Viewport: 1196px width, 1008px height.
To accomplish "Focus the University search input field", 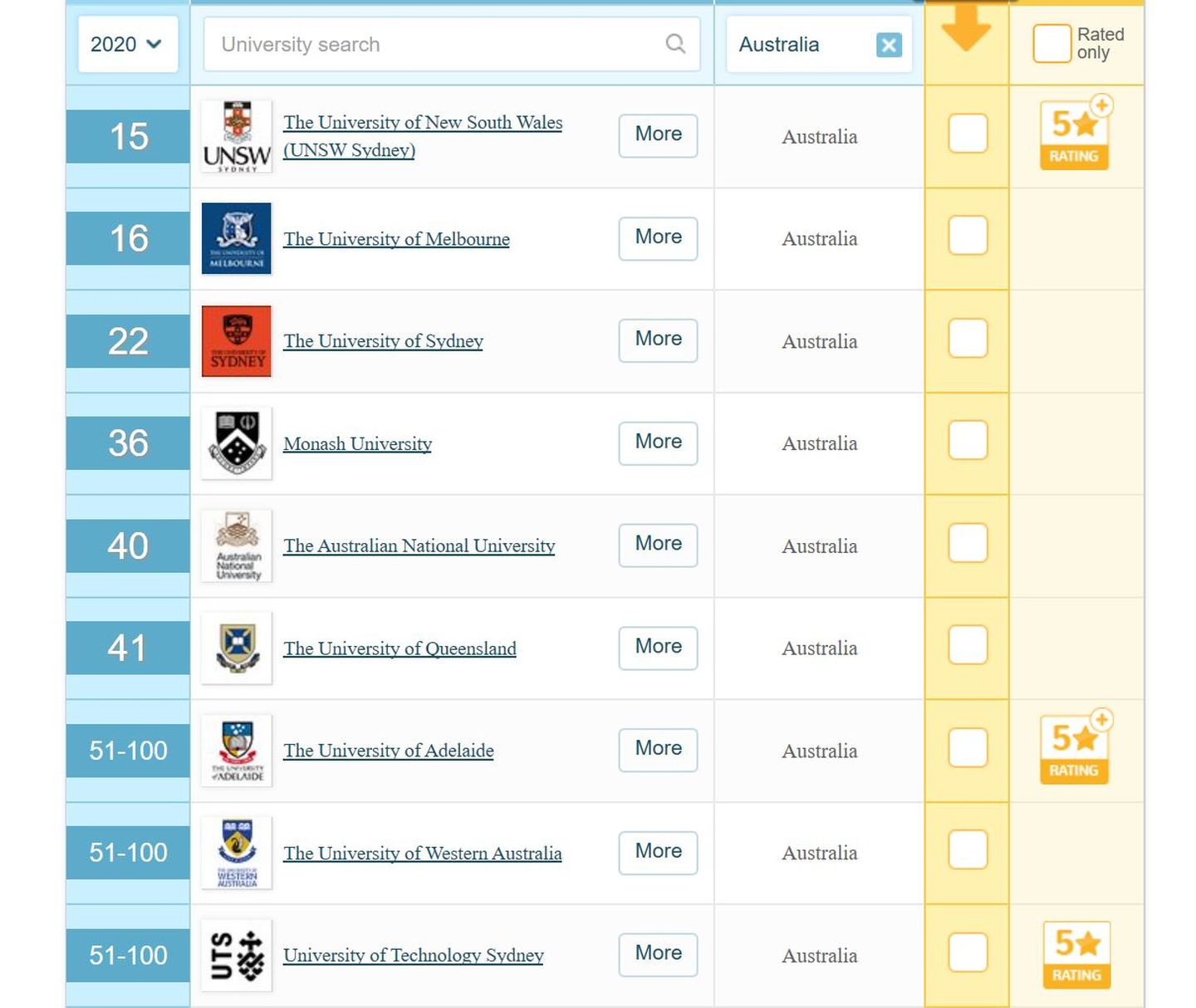I will click(x=452, y=44).
